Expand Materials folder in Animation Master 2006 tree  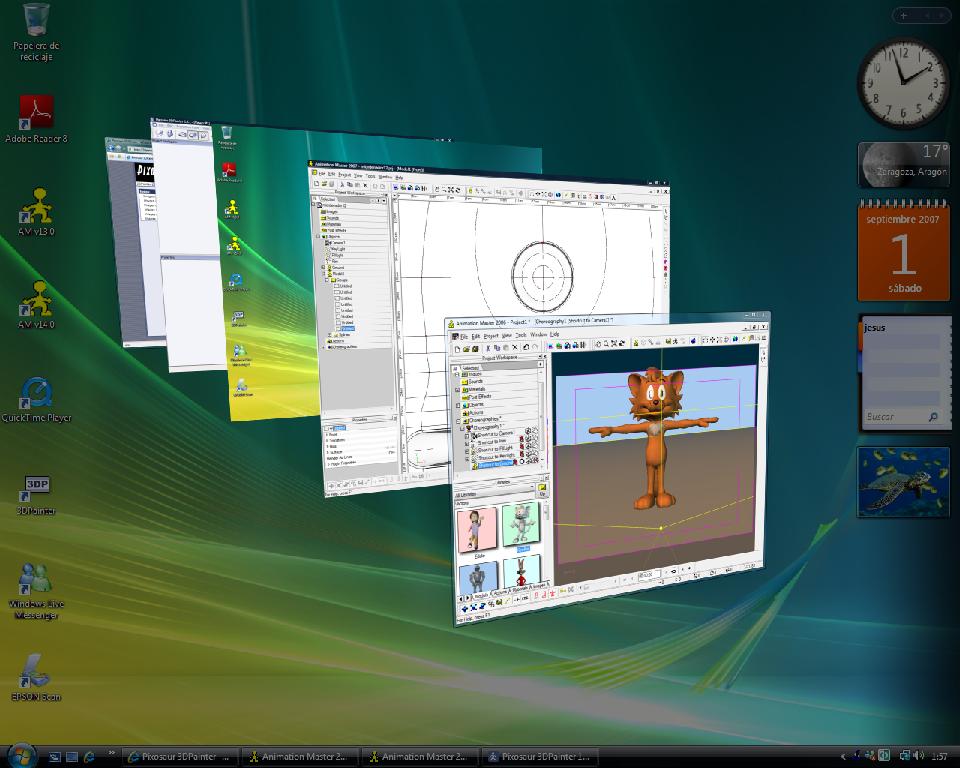pyautogui.click(x=457, y=390)
